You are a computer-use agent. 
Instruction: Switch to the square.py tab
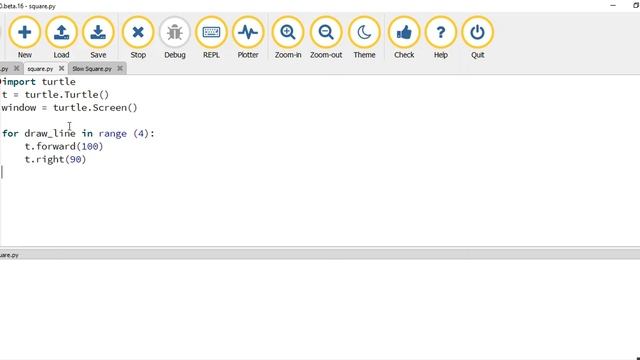[x=40, y=69]
